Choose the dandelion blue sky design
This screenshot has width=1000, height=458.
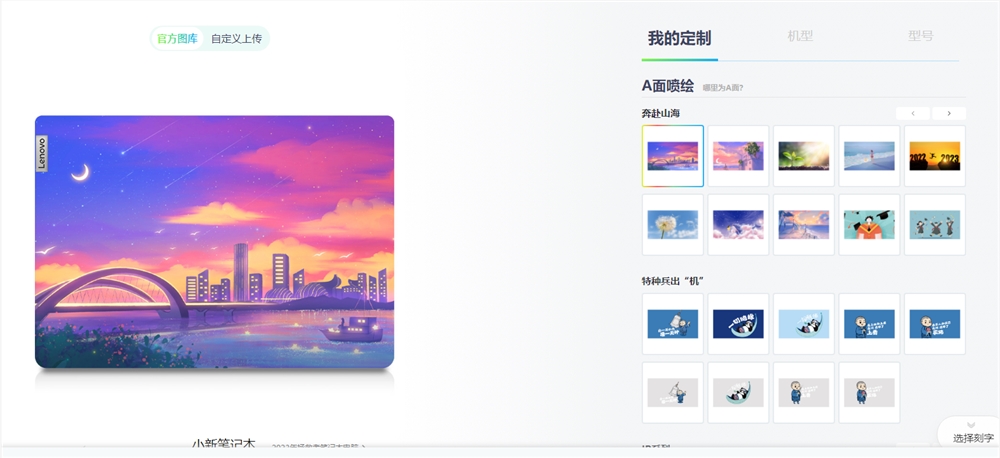pyautogui.click(x=673, y=225)
